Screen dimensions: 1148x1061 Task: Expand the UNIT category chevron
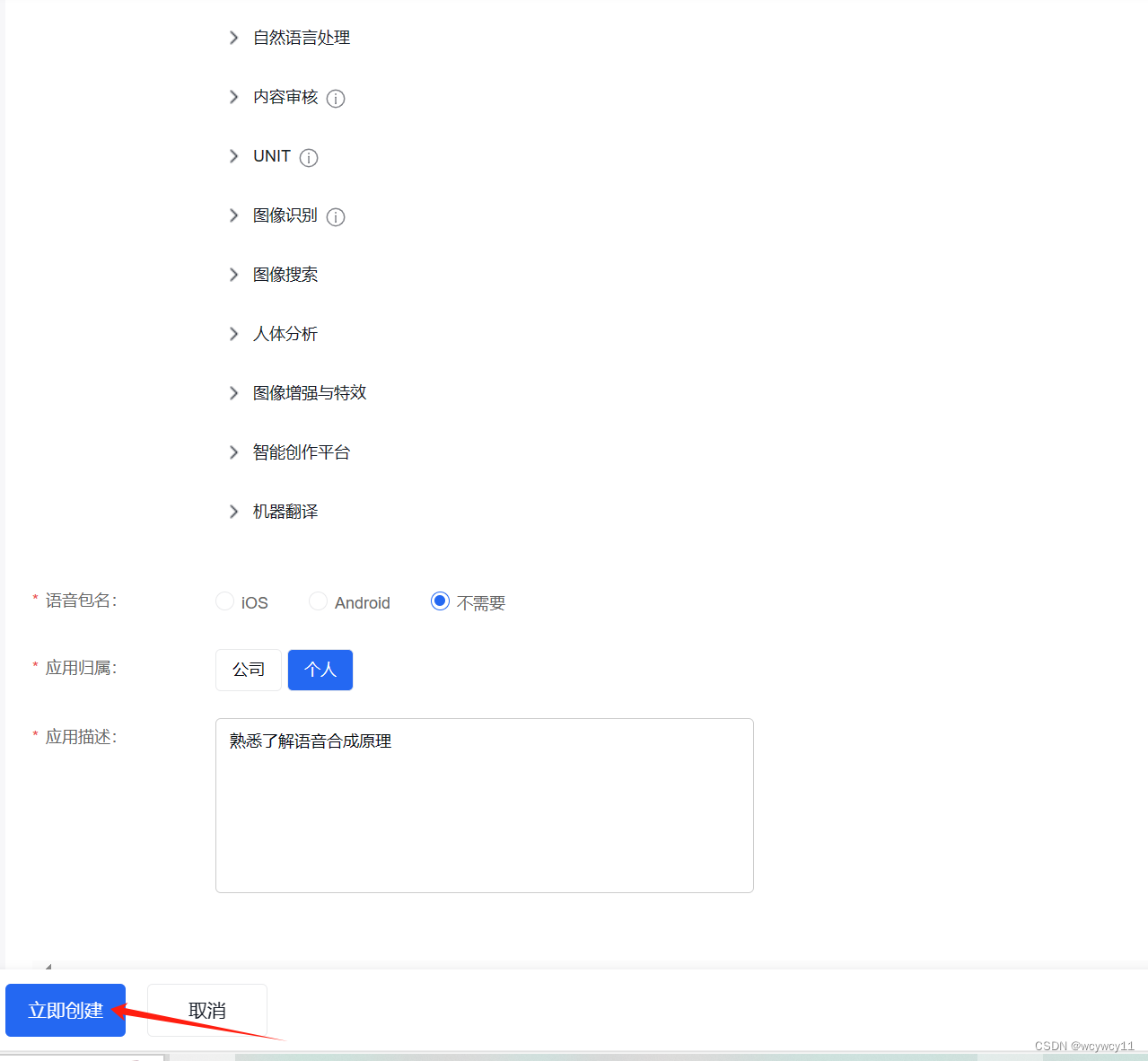coord(233,156)
